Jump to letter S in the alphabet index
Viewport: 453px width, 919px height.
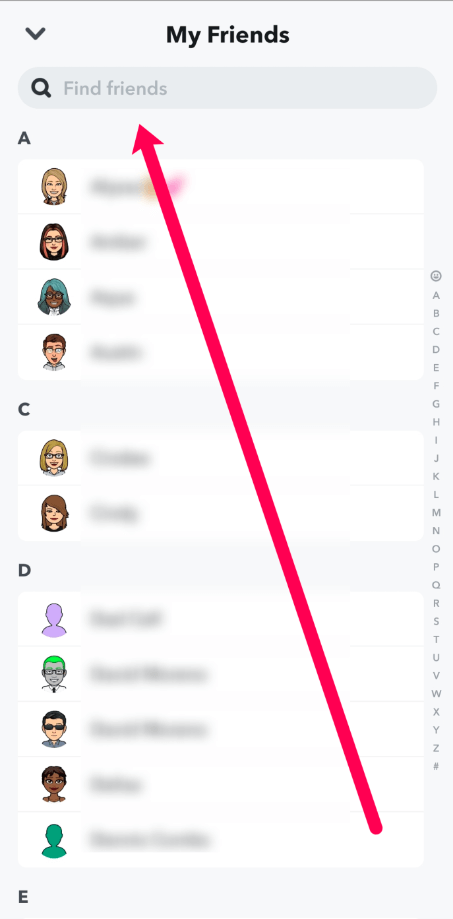coord(436,621)
